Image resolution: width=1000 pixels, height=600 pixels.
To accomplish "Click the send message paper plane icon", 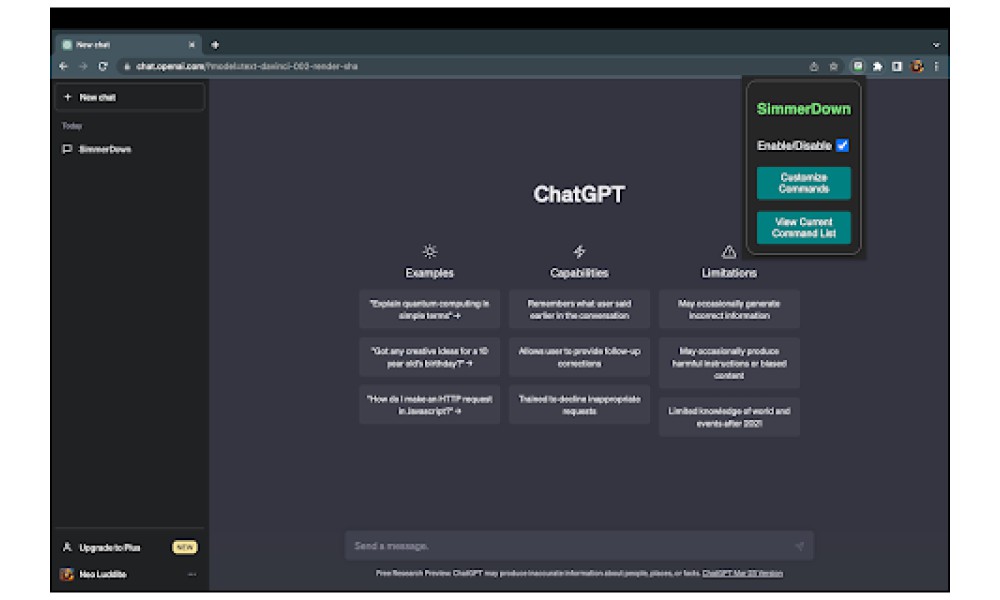I will tap(799, 546).
